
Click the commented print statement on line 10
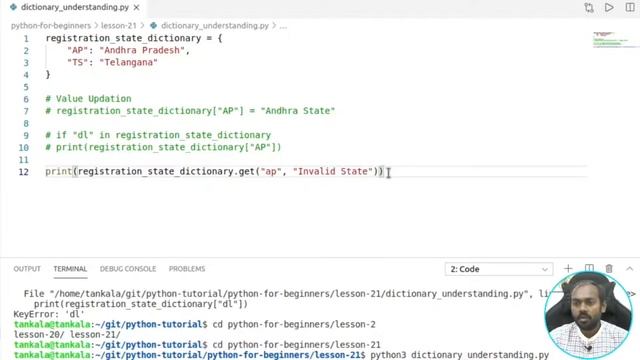(163, 147)
